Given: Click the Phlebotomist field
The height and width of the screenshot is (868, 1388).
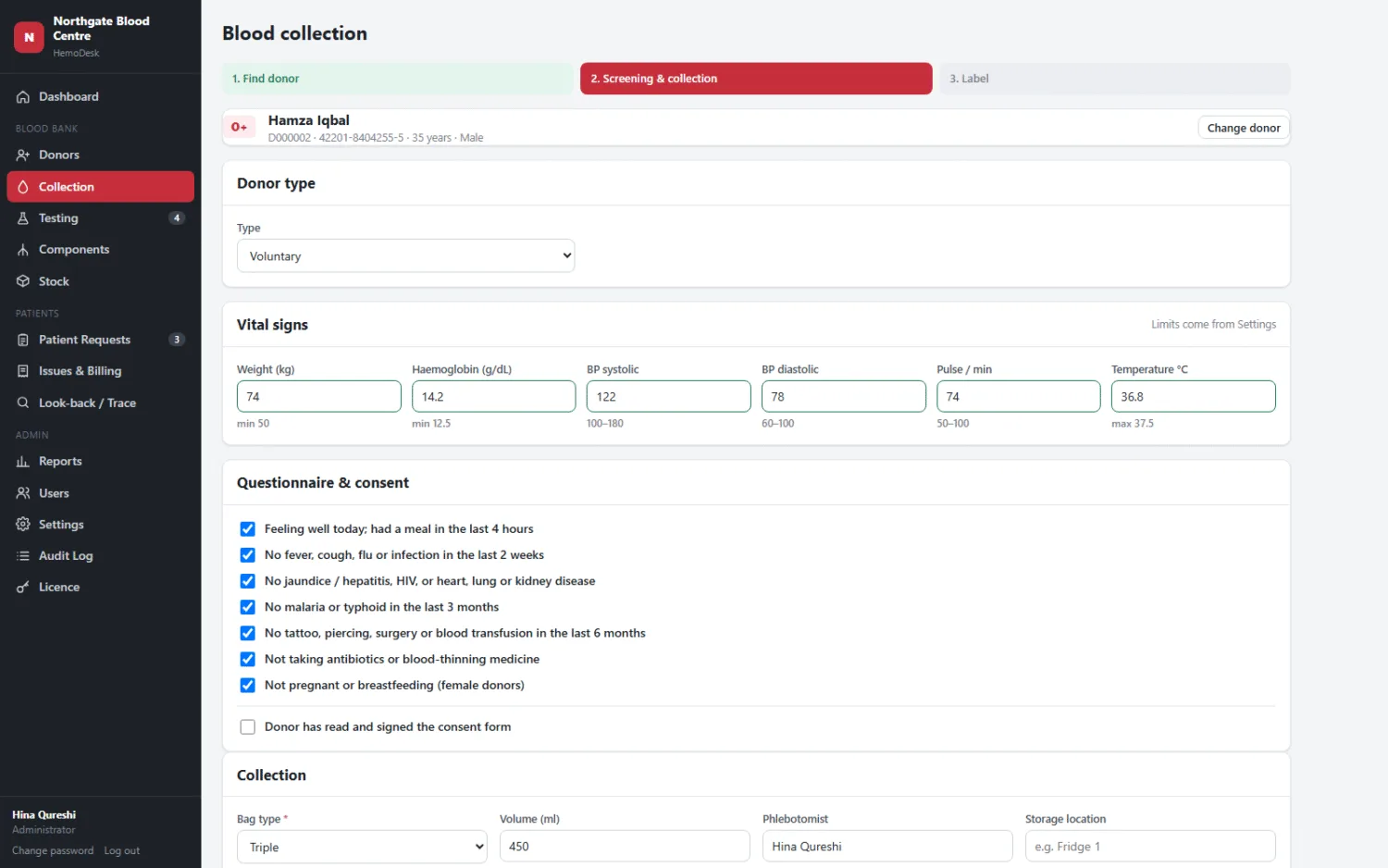Looking at the screenshot, I should click(887, 847).
